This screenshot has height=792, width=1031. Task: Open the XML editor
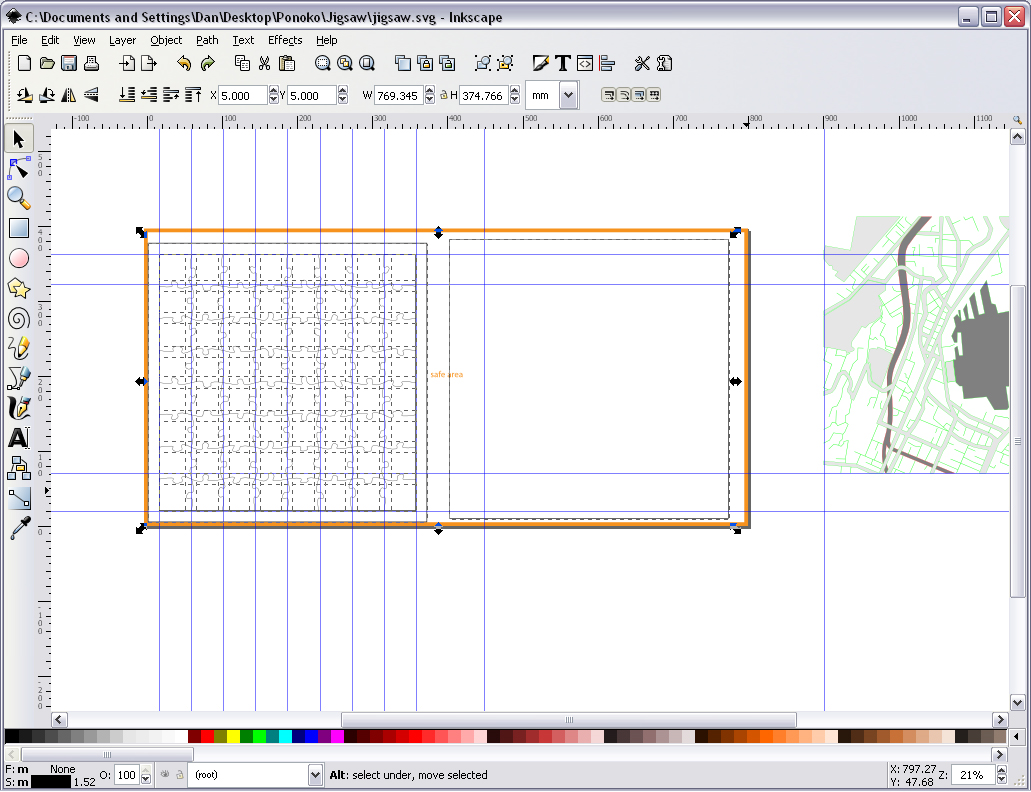tap(584, 62)
